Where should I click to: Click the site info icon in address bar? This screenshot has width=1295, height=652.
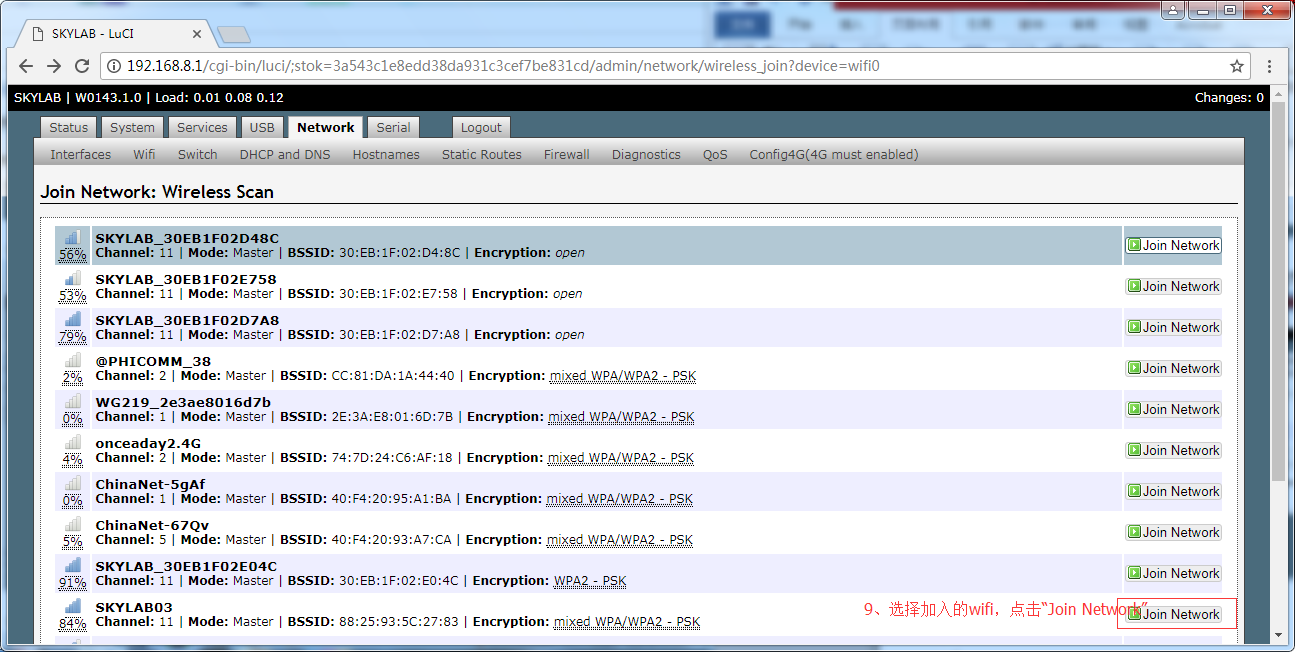[115, 66]
